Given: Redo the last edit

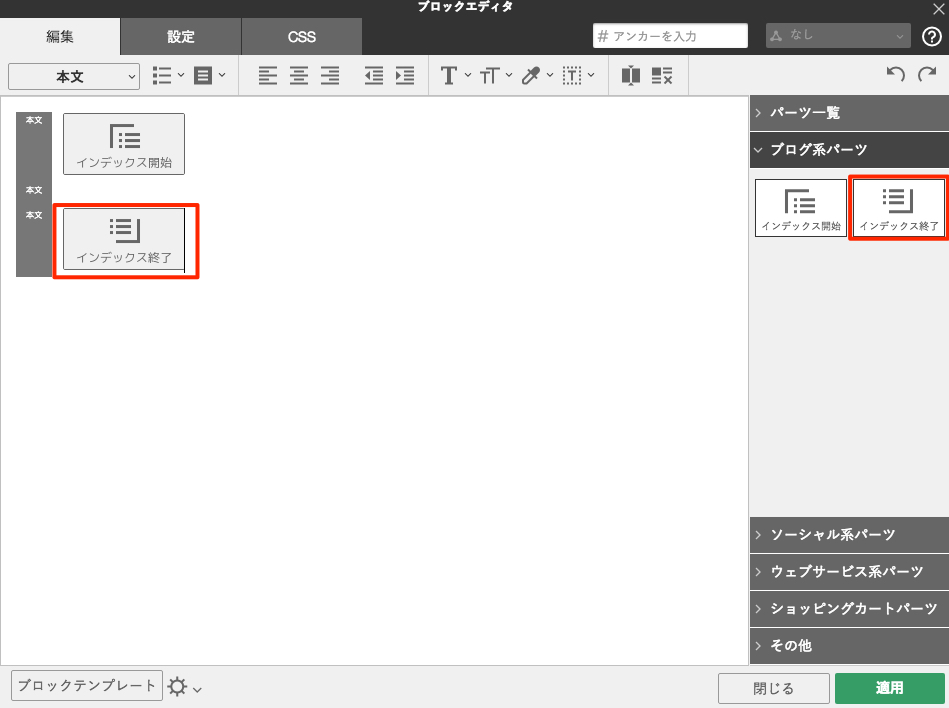Looking at the screenshot, I should click(x=927, y=74).
